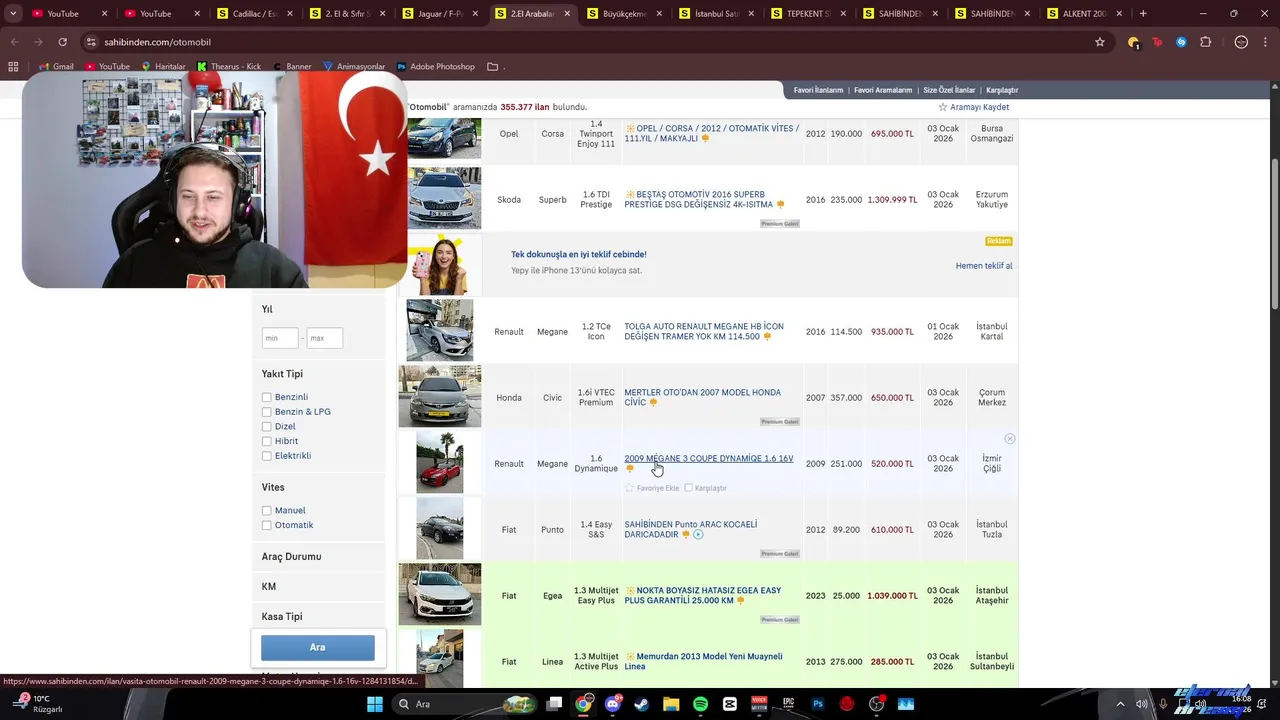This screenshot has height=720, width=1280.
Task: Open the bookmarks folder icon
Action: coord(493,66)
